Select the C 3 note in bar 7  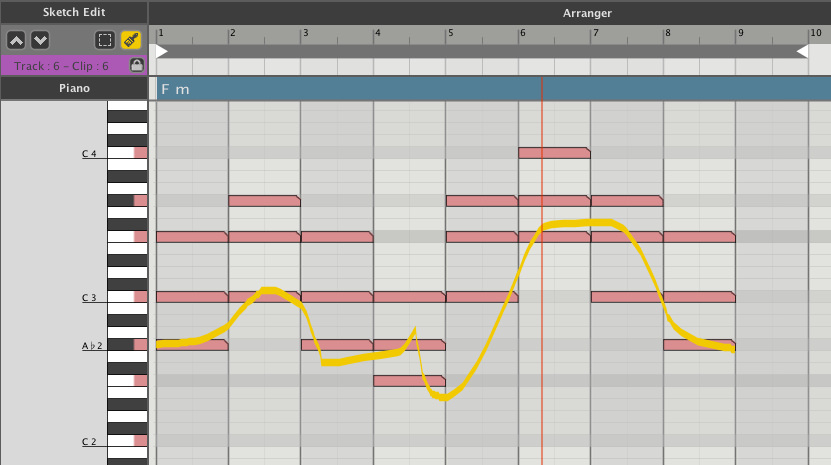[626, 296]
